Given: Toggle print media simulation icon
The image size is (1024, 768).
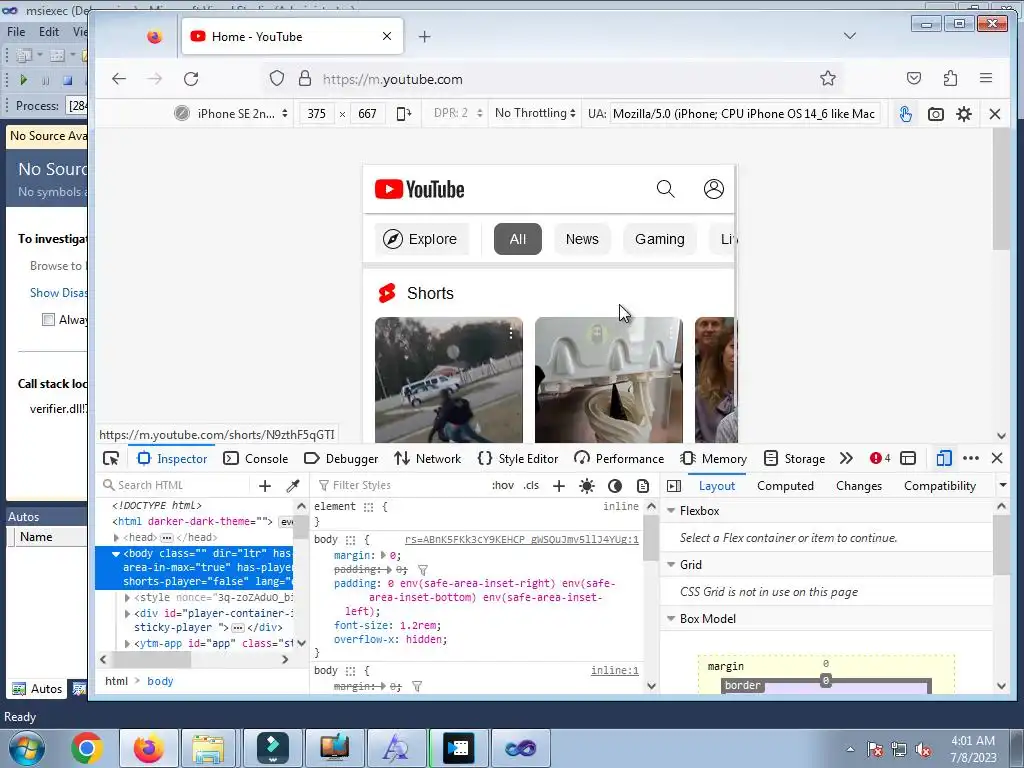Looking at the screenshot, I should (643, 485).
